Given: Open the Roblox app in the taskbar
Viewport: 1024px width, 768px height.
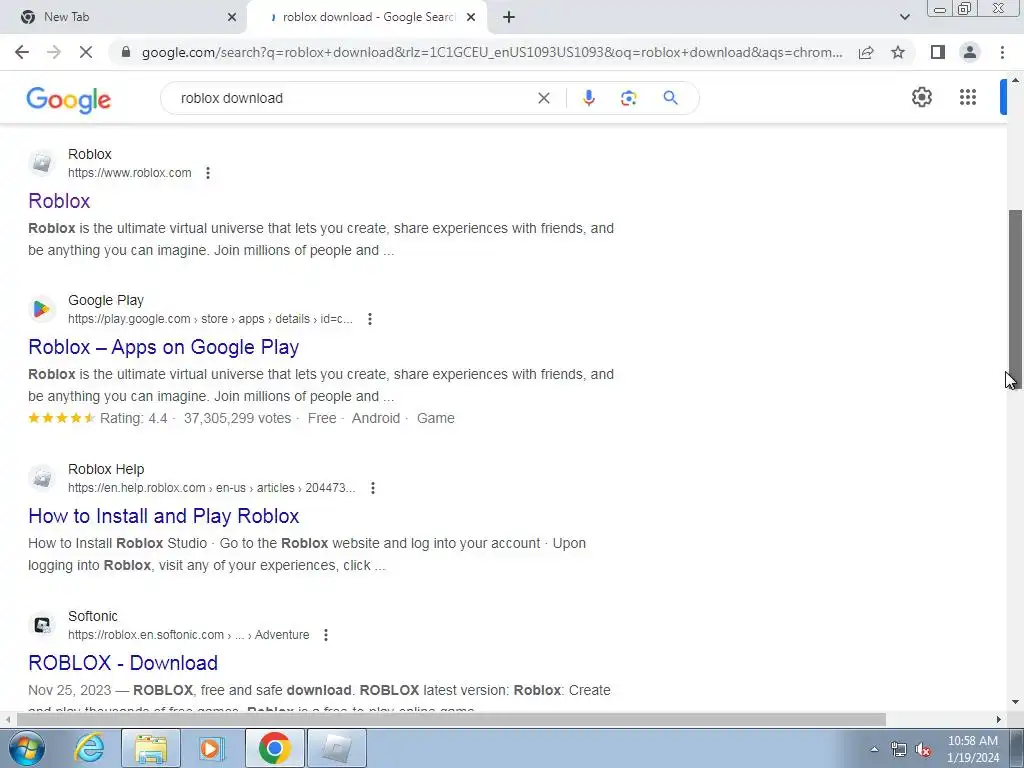Looking at the screenshot, I should pyautogui.click(x=336, y=748).
